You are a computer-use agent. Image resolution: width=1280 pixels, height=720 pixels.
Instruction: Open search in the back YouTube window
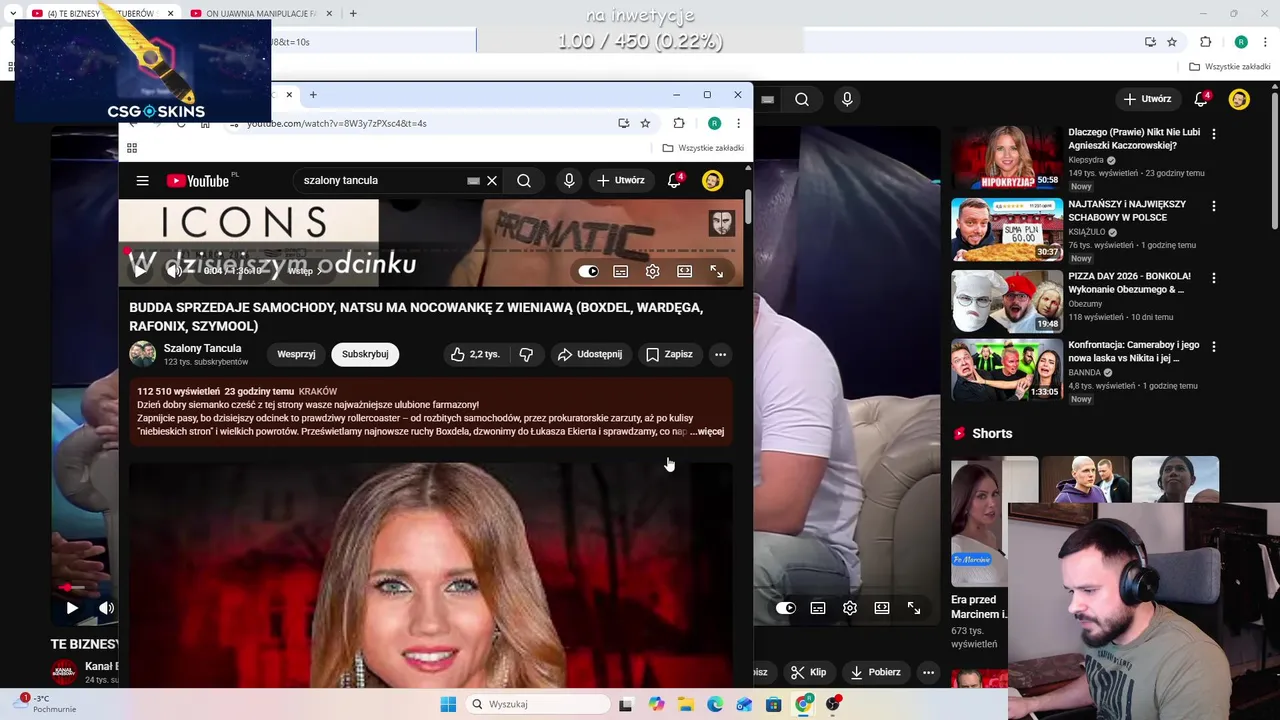(x=802, y=99)
